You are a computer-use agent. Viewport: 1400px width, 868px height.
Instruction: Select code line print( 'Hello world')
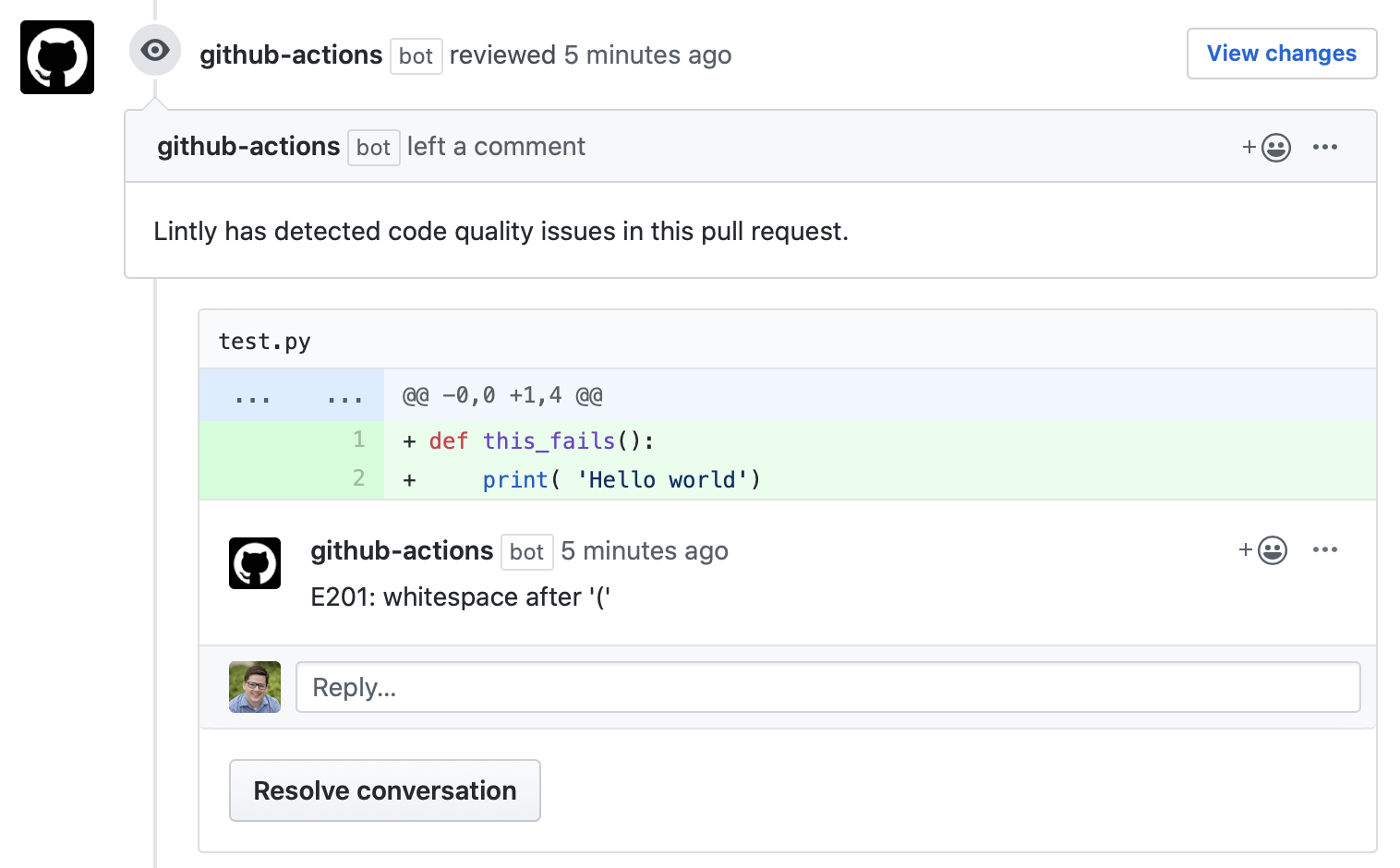click(622, 480)
